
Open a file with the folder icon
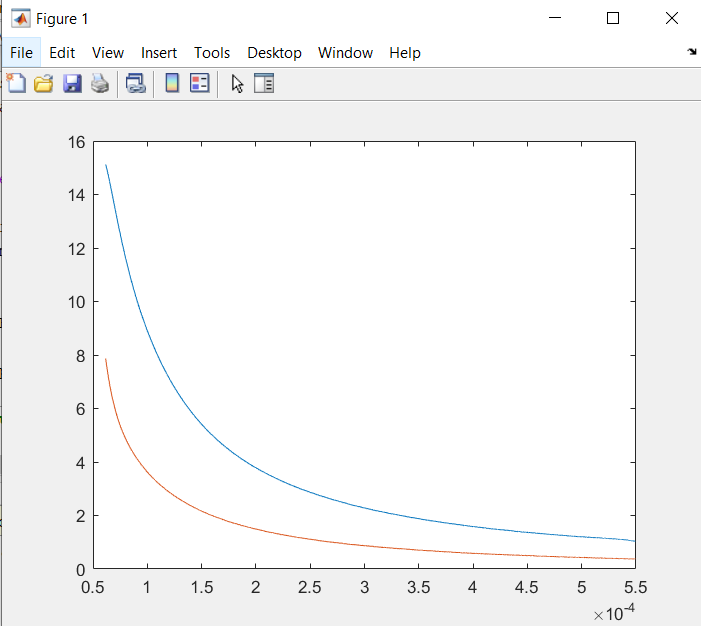tap(43, 84)
